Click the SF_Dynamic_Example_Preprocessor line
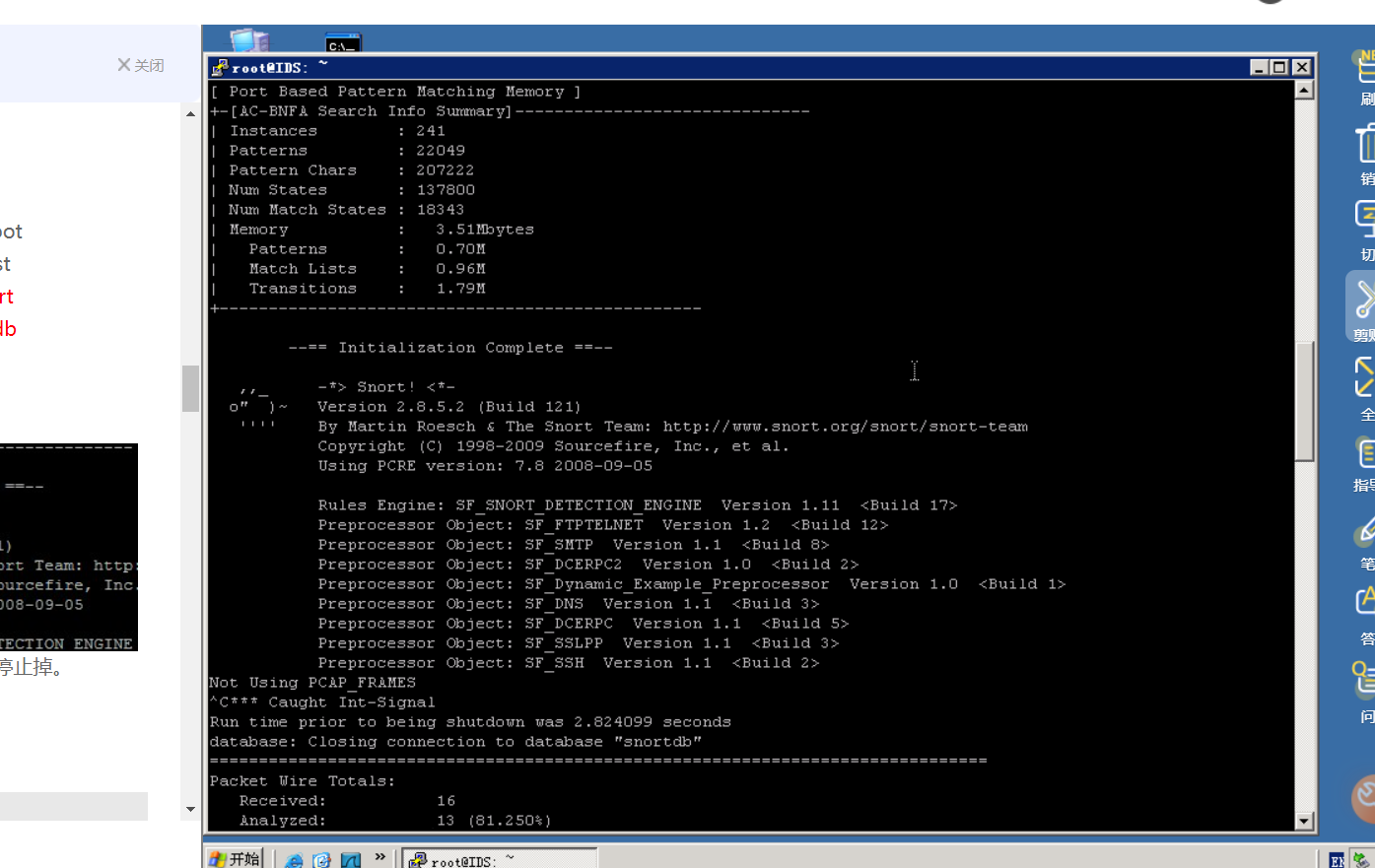Viewport: 1375px width, 868px height. [x=692, y=584]
